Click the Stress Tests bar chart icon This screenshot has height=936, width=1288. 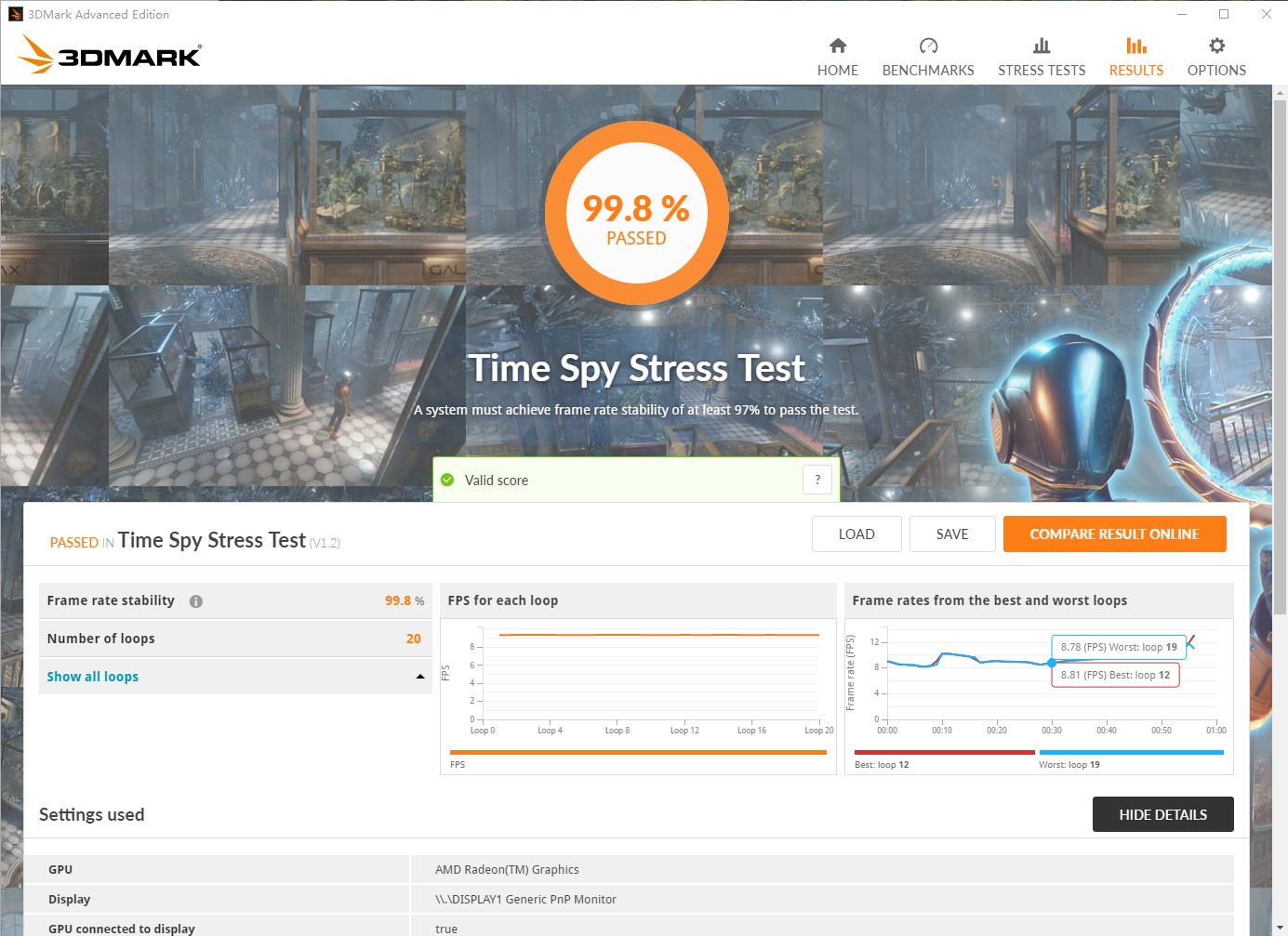click(x=1042, y=46)
